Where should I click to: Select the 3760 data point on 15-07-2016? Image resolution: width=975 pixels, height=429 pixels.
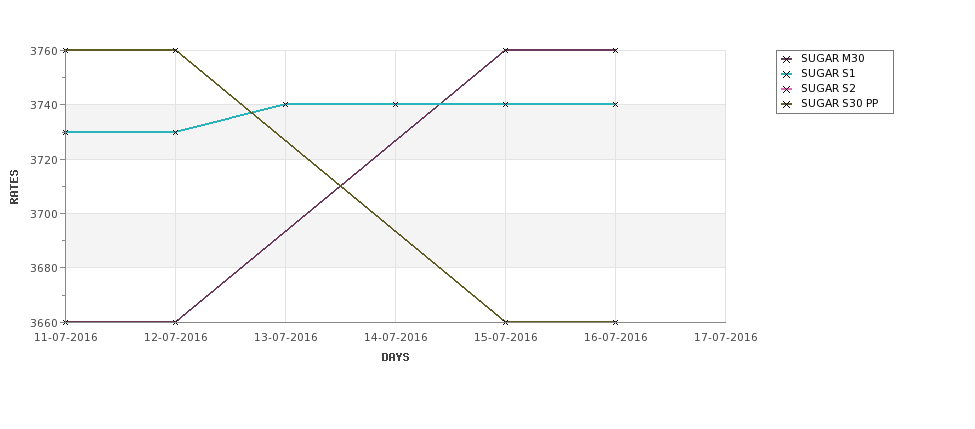506,50
